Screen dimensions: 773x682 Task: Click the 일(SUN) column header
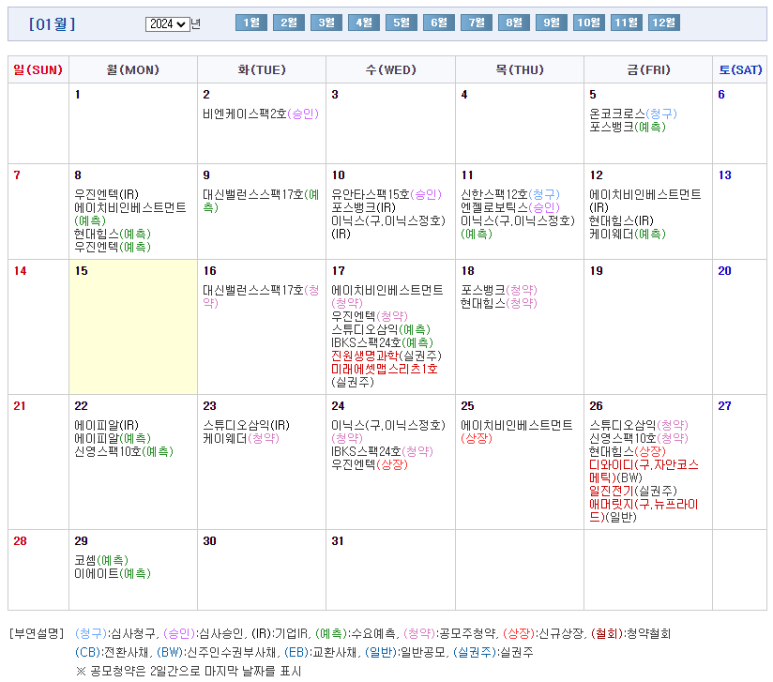click(x=38, y=70)
